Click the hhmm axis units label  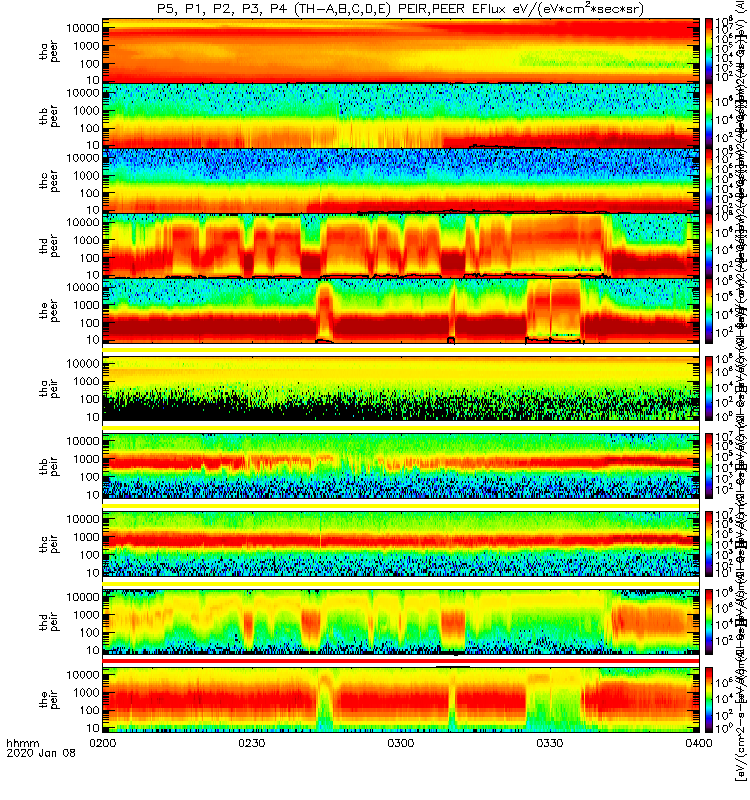click(22, 743)
